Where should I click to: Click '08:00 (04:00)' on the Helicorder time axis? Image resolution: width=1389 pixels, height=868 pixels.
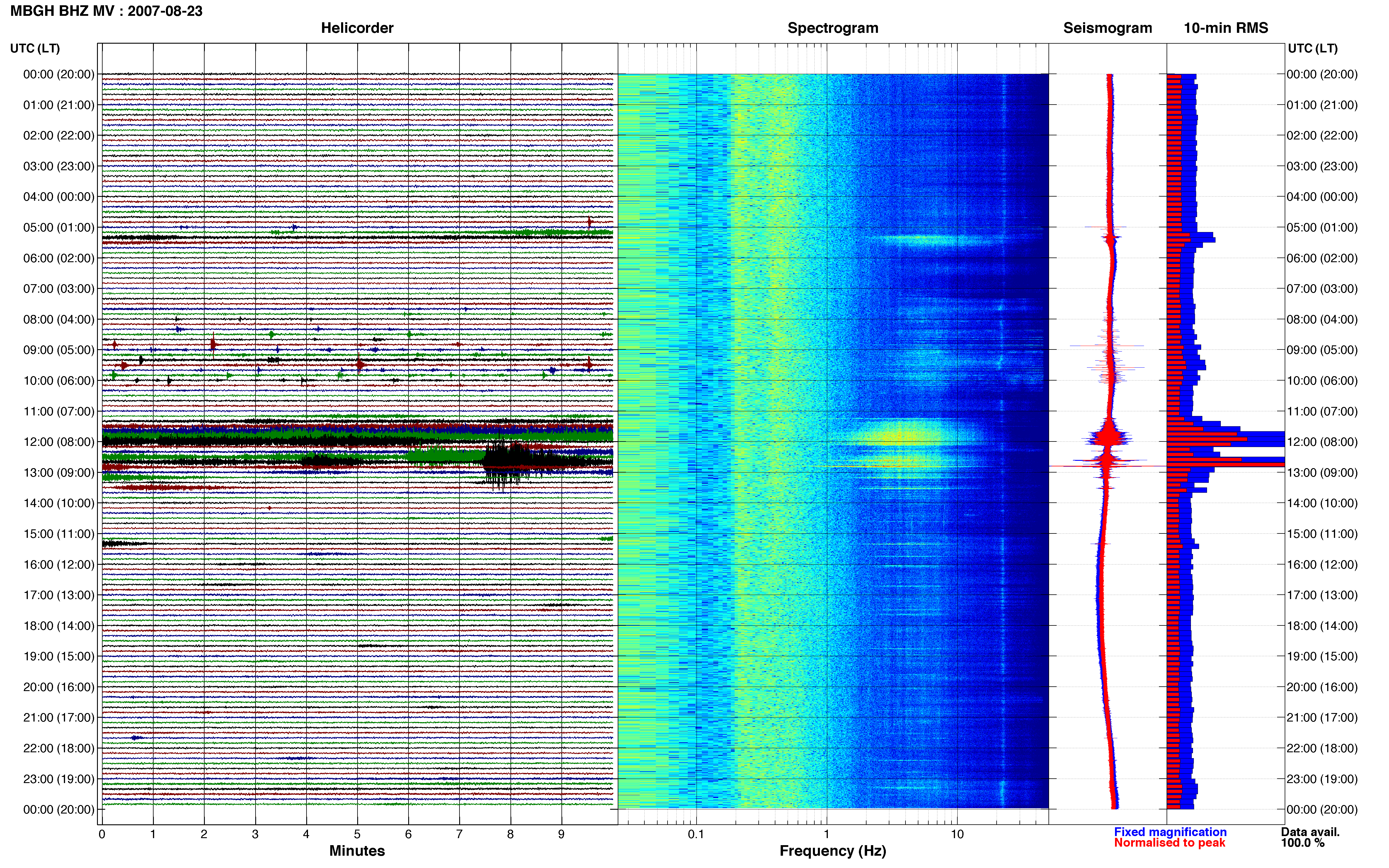point(59,319)
